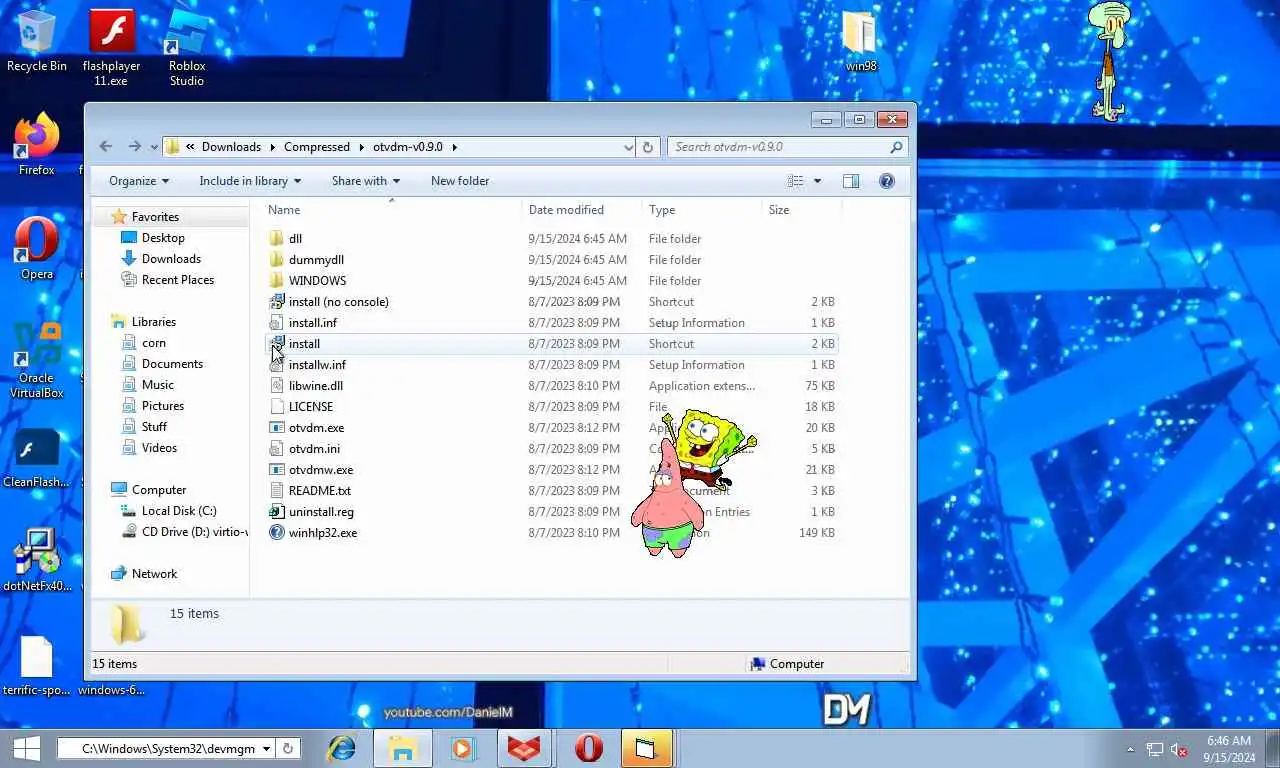Expand path chevron after otvdm-v0.9.0
1280x768 pixels.
454,147
